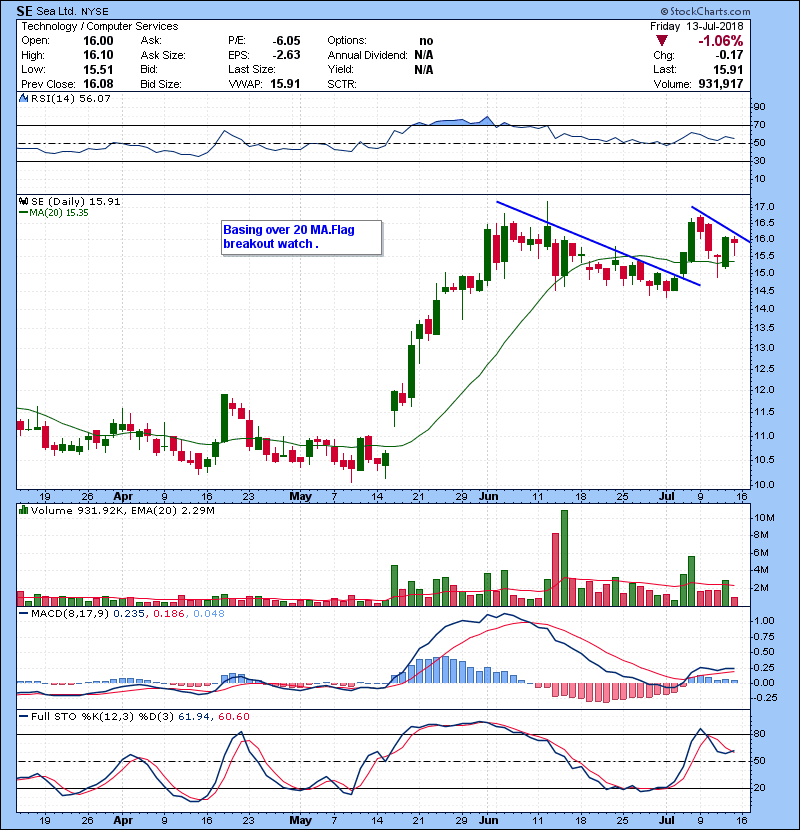
Task: Click the Technology / Computer Services sector text
Action: [x=100, y=26]
